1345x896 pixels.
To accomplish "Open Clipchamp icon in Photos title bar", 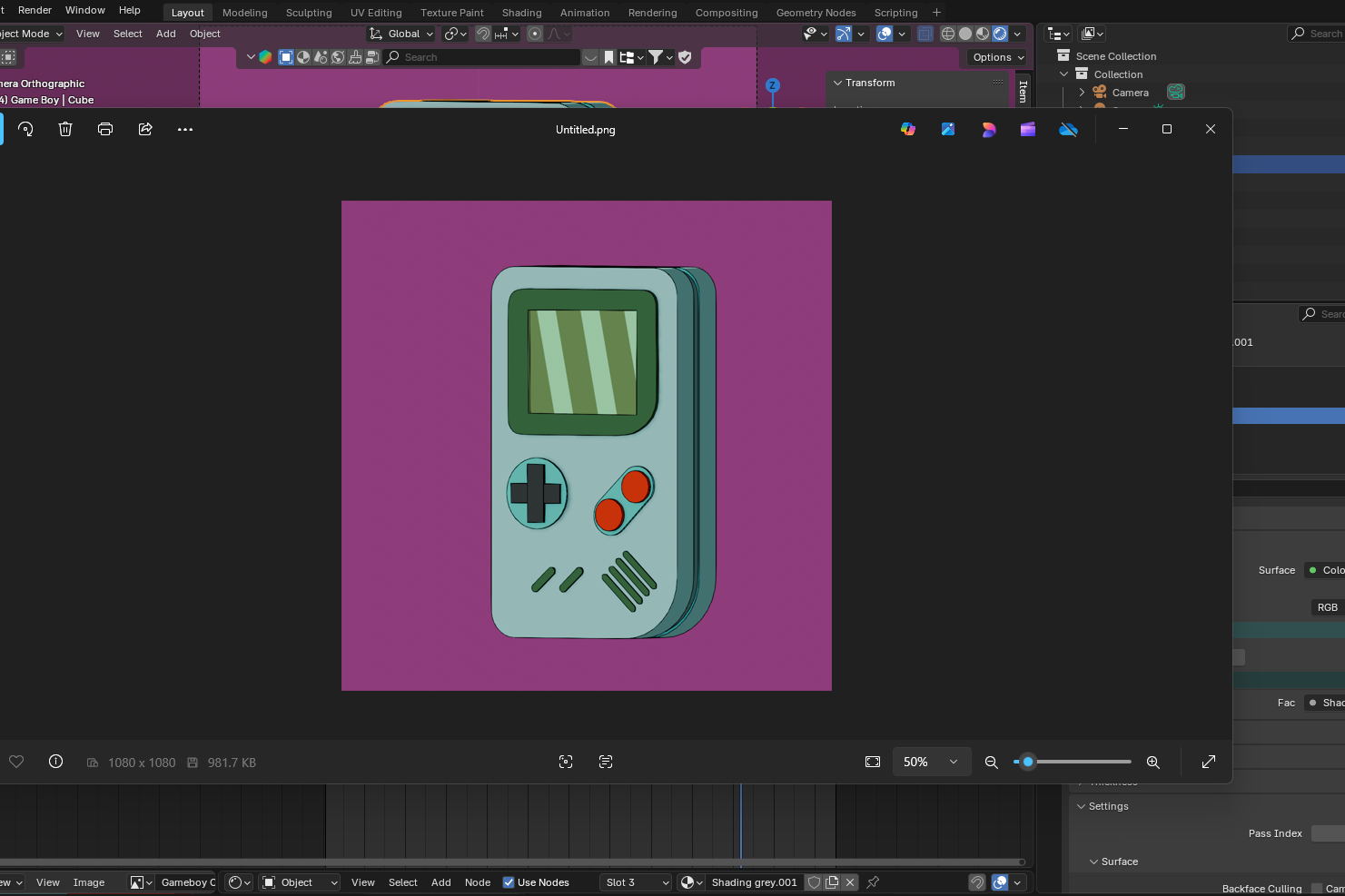I will point(1028,129).
